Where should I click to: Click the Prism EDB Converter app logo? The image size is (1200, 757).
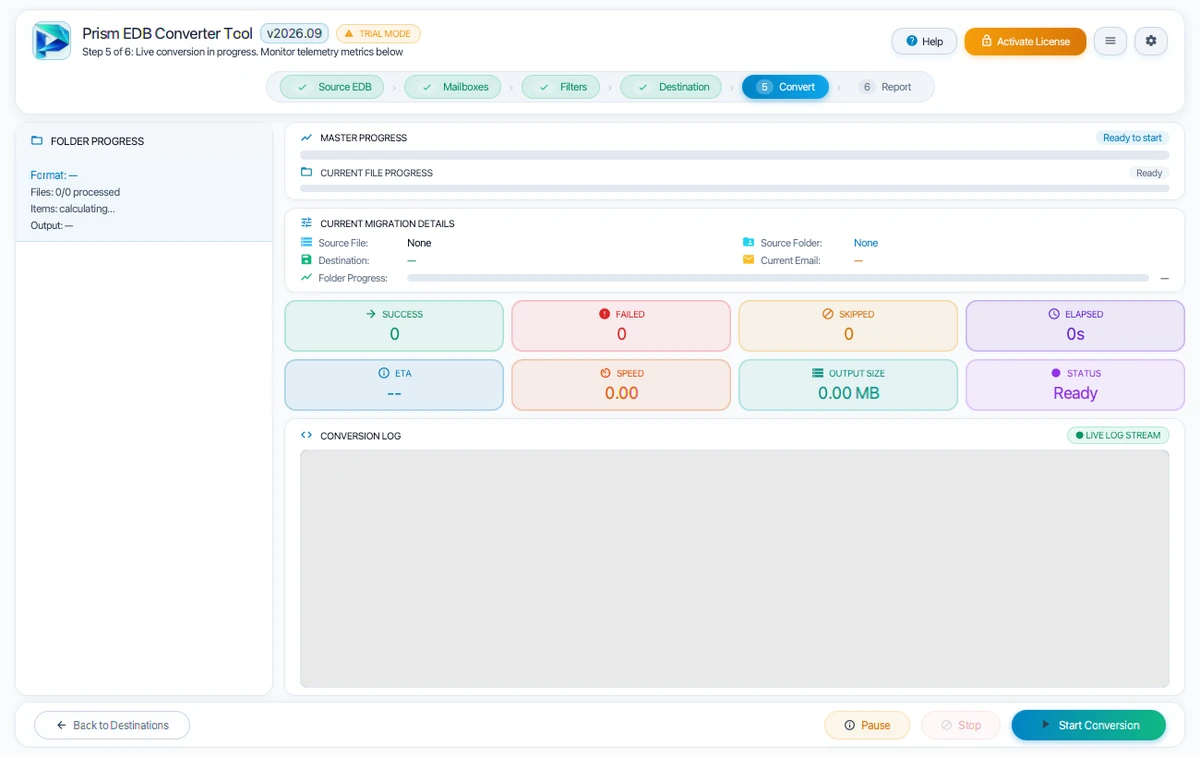51,41
